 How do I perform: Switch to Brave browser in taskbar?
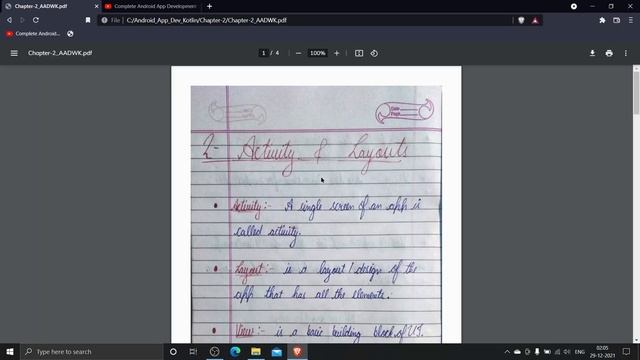click(297, 351)
